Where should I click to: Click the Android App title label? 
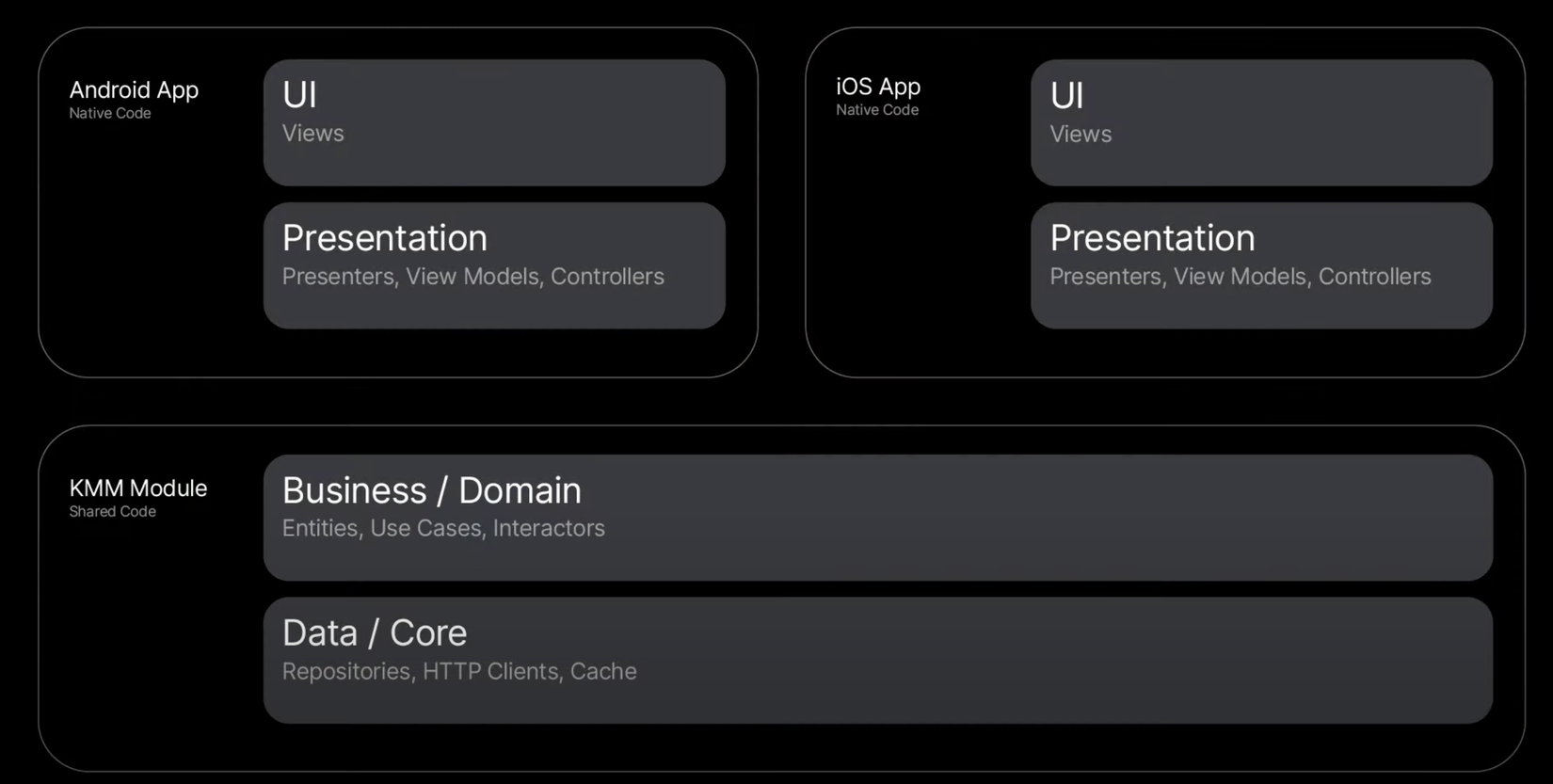pyautogui.click(x=134, y=90)
